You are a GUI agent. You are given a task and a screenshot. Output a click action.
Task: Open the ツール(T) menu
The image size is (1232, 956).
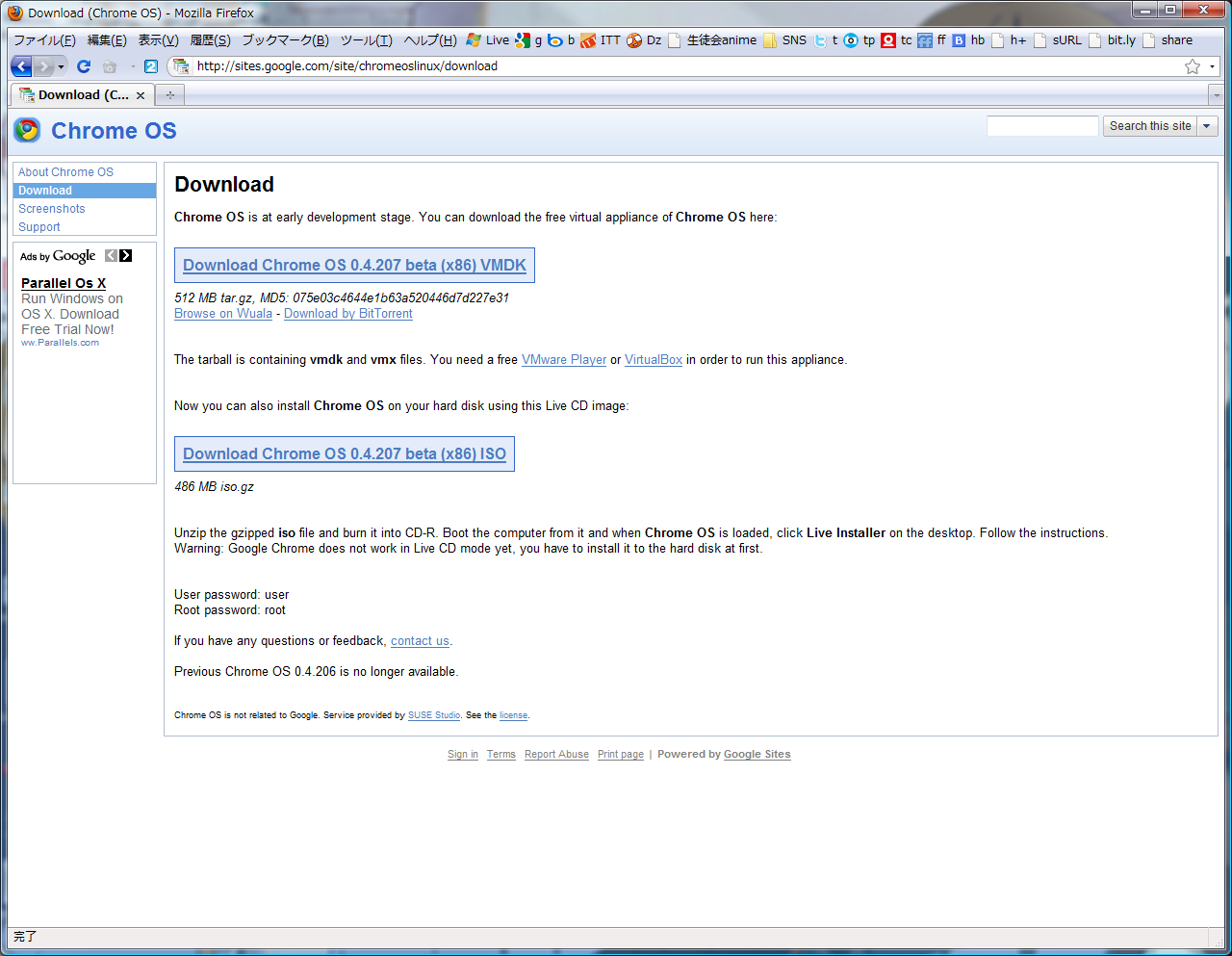[x=366, y=40]
